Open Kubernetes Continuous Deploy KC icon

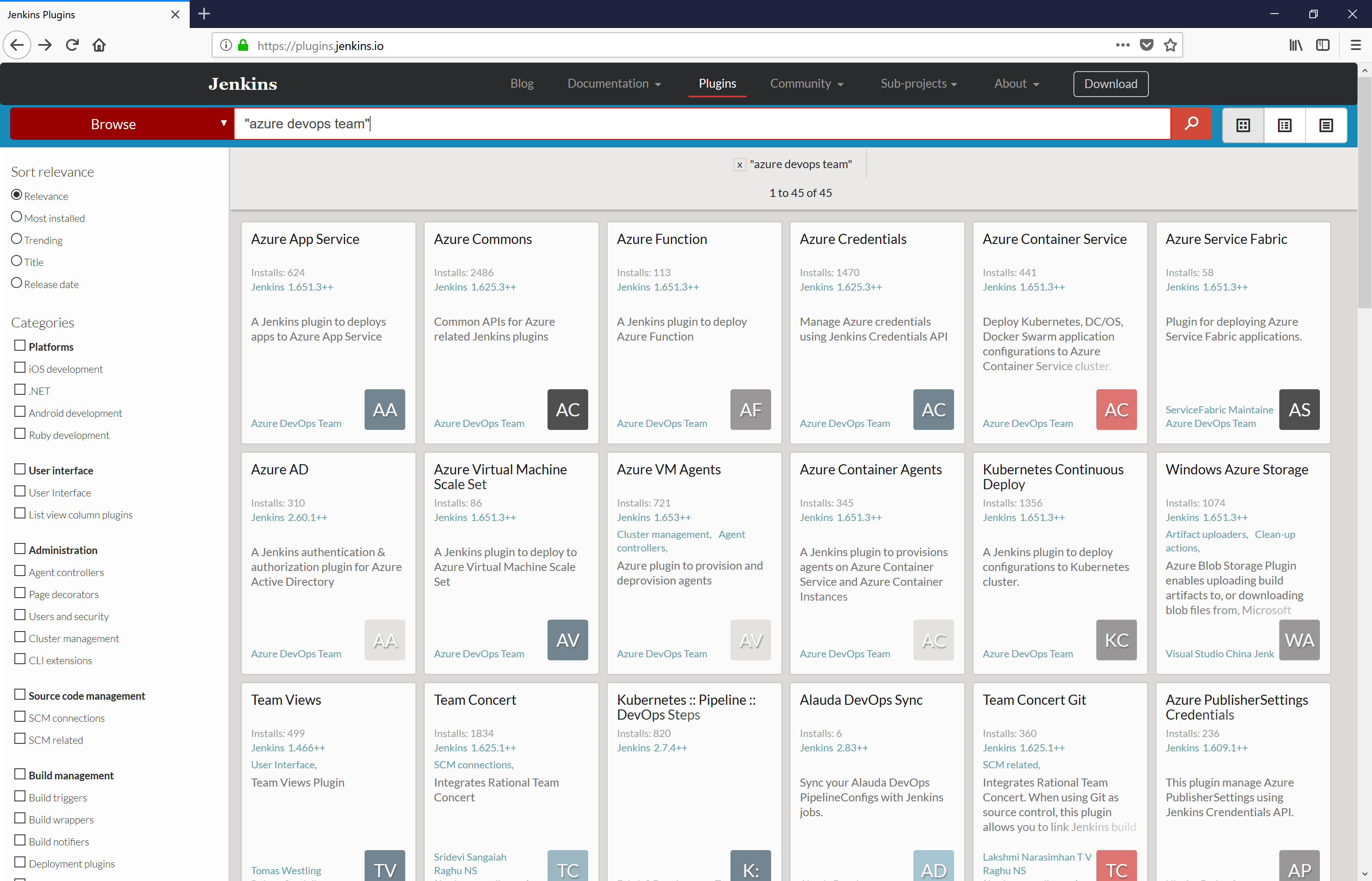click(1116, 640)
